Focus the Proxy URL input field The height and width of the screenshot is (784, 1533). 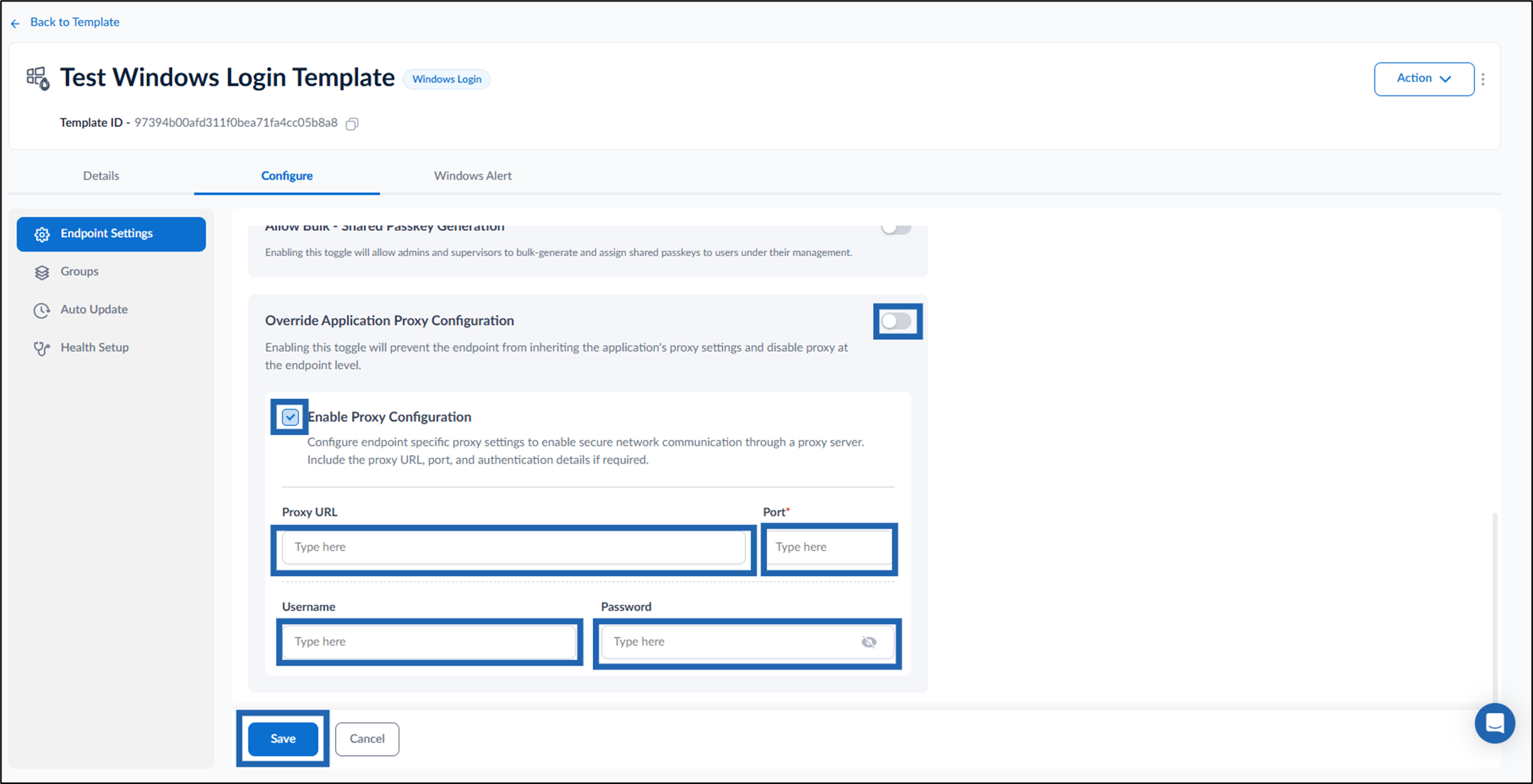[x=513, y=547]
